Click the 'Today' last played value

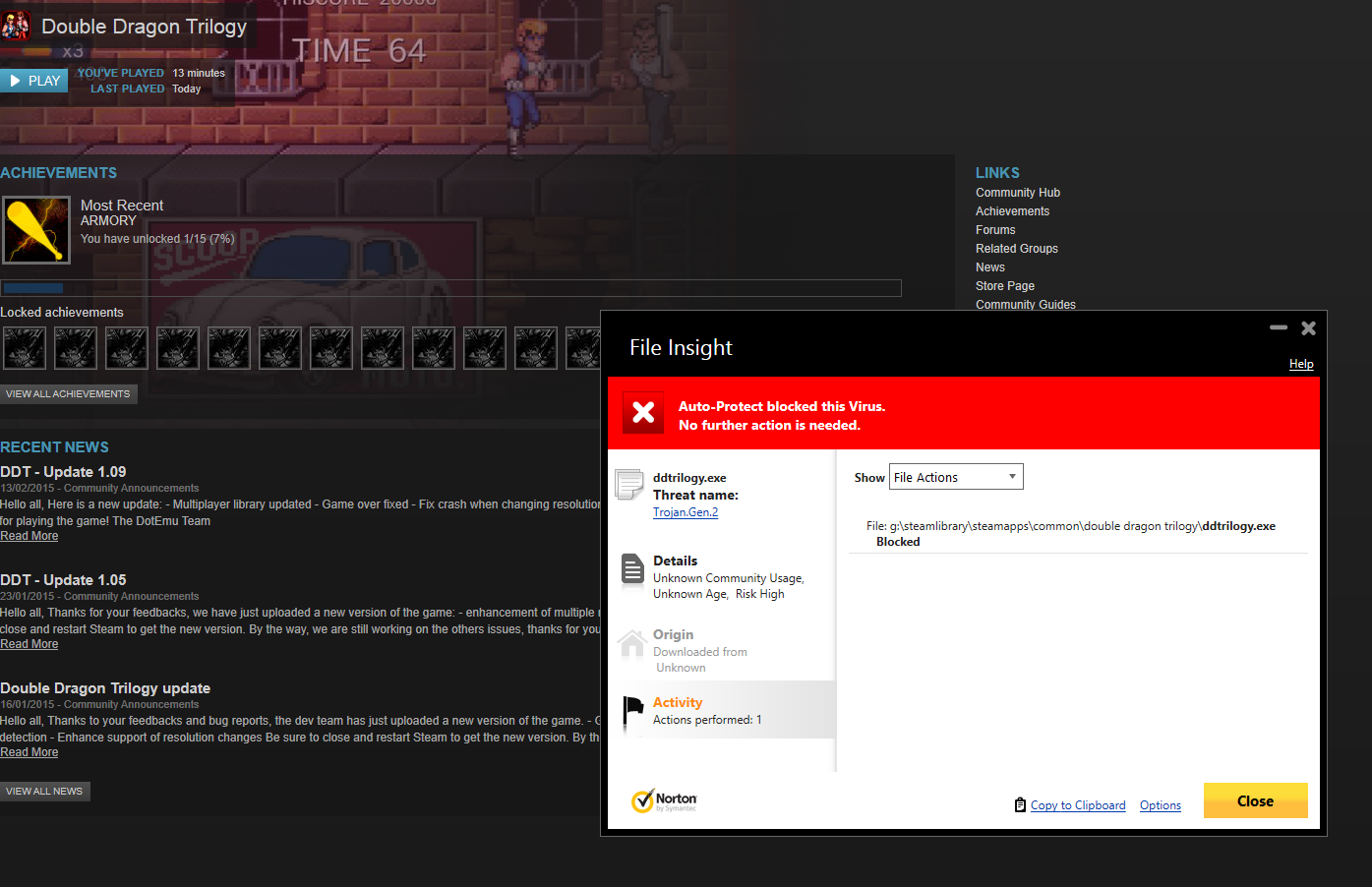click(x=187, y=89)
